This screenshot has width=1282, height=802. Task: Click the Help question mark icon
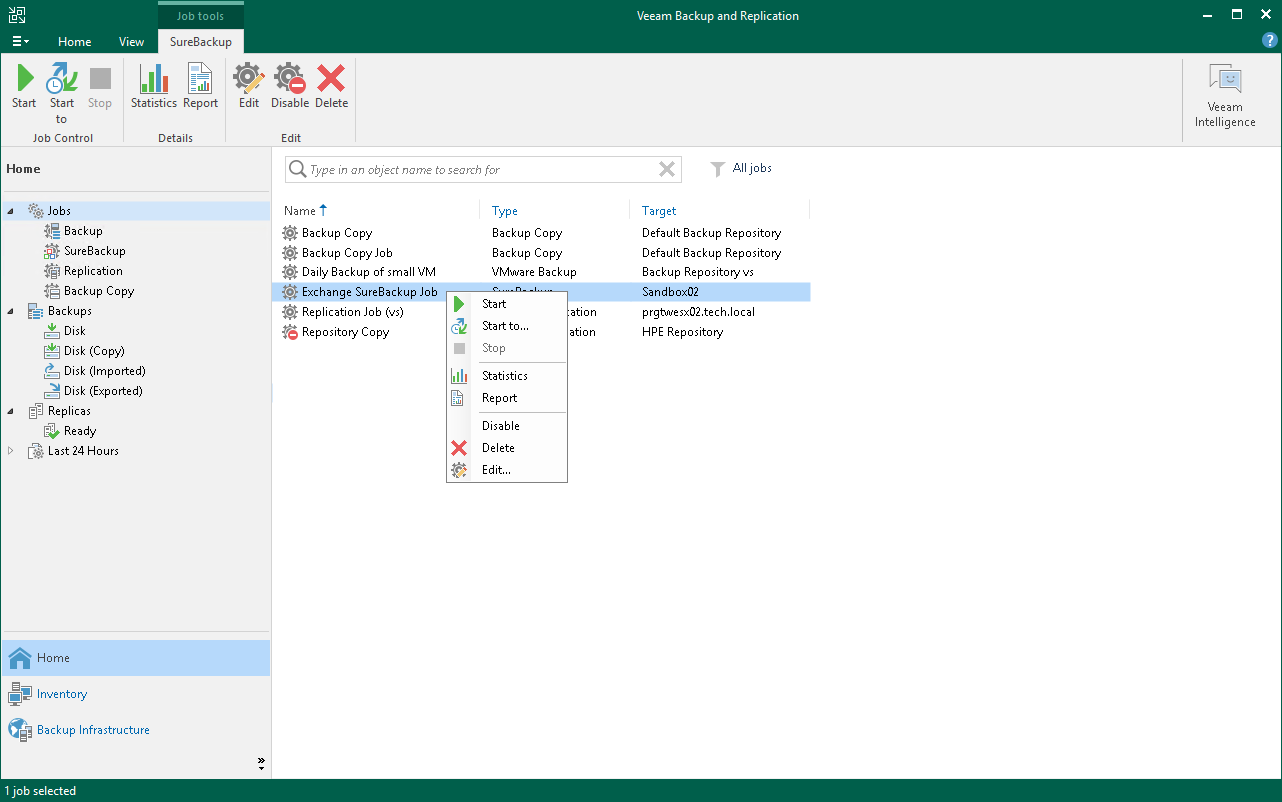point(1269,41)
